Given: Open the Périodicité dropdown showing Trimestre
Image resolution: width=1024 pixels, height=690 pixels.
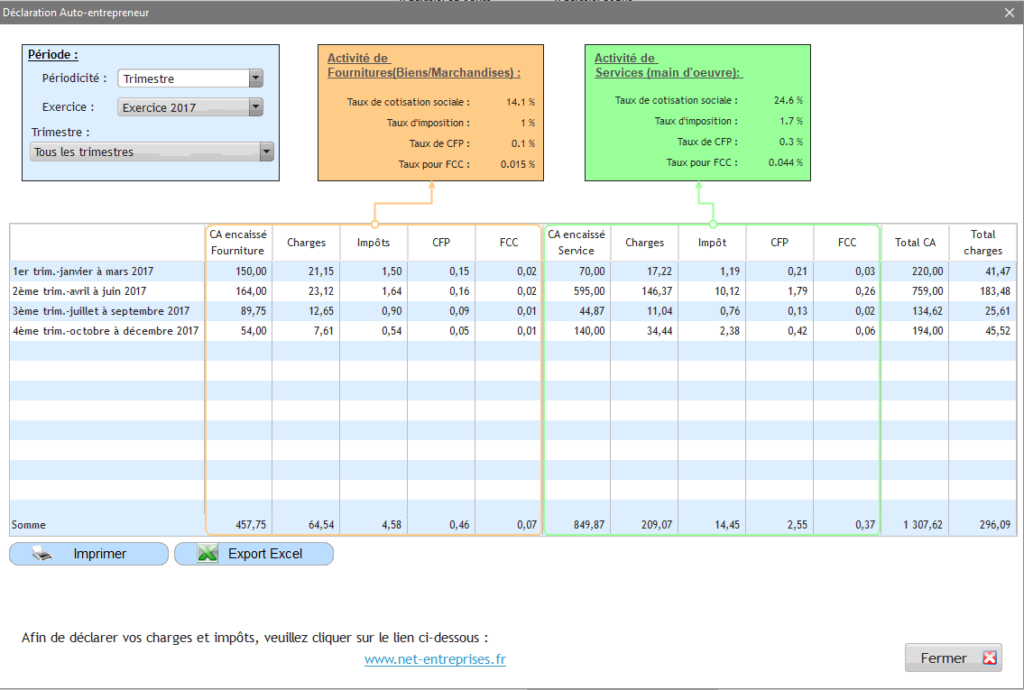Looking at the screenshot, I should (257, 78).
